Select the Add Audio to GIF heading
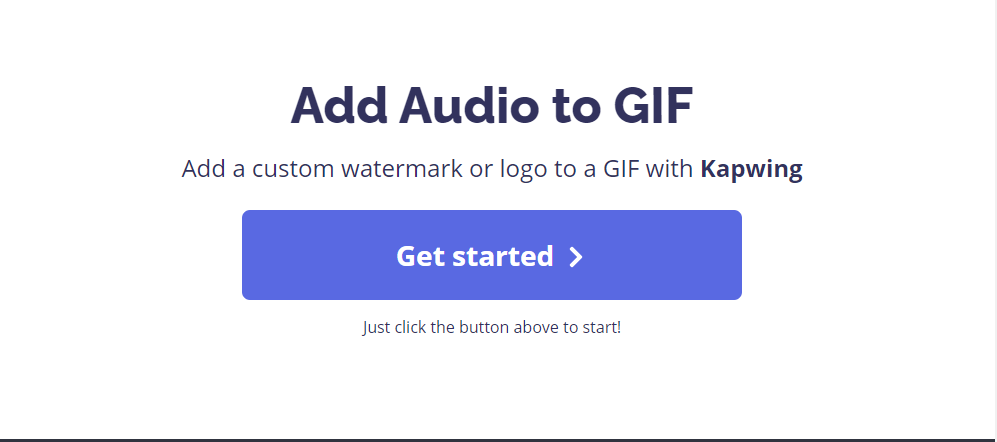The height and width of the screenshot is (442, 997). tap(492, 105)
